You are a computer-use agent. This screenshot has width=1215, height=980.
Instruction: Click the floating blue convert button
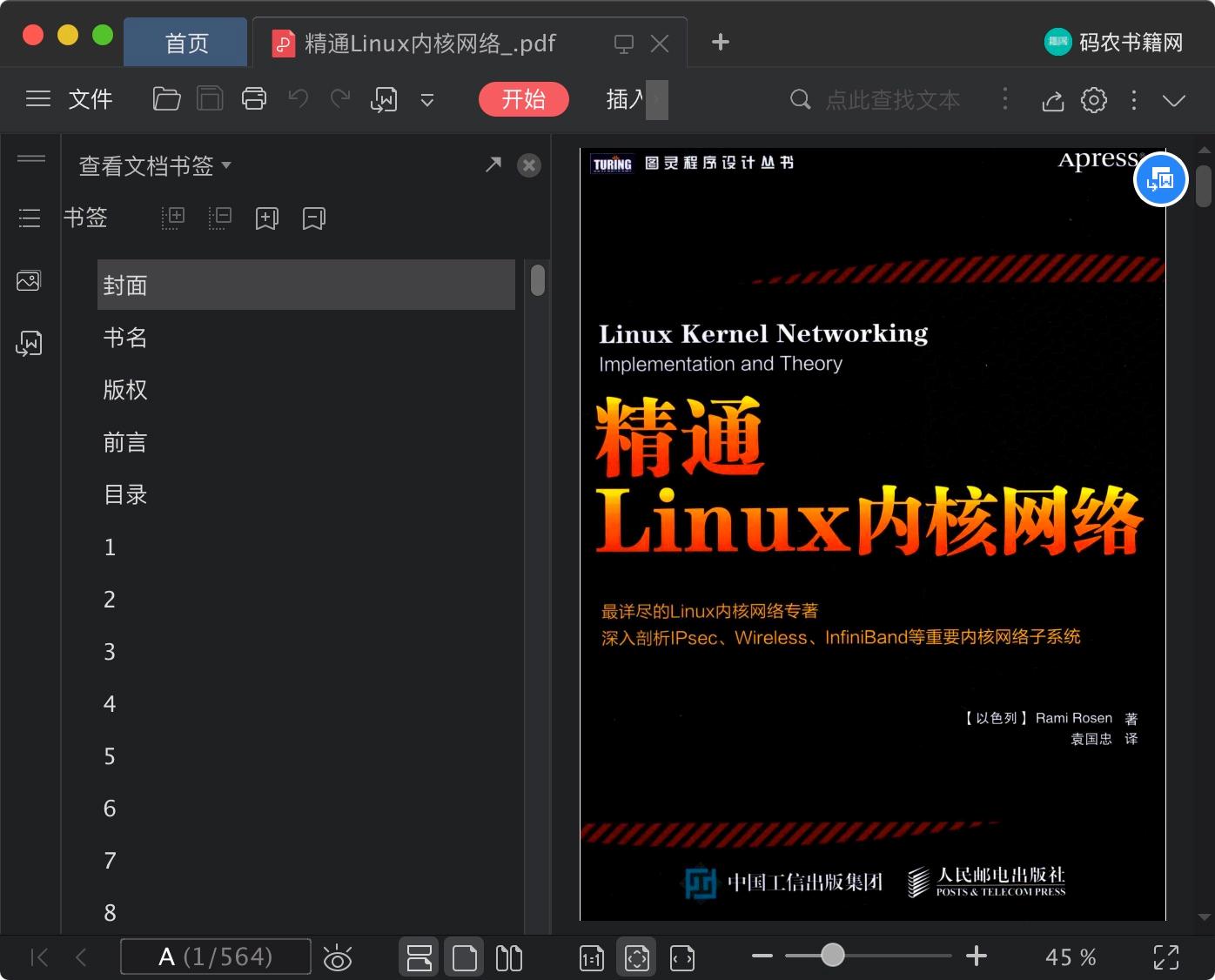click(1161, 179)
